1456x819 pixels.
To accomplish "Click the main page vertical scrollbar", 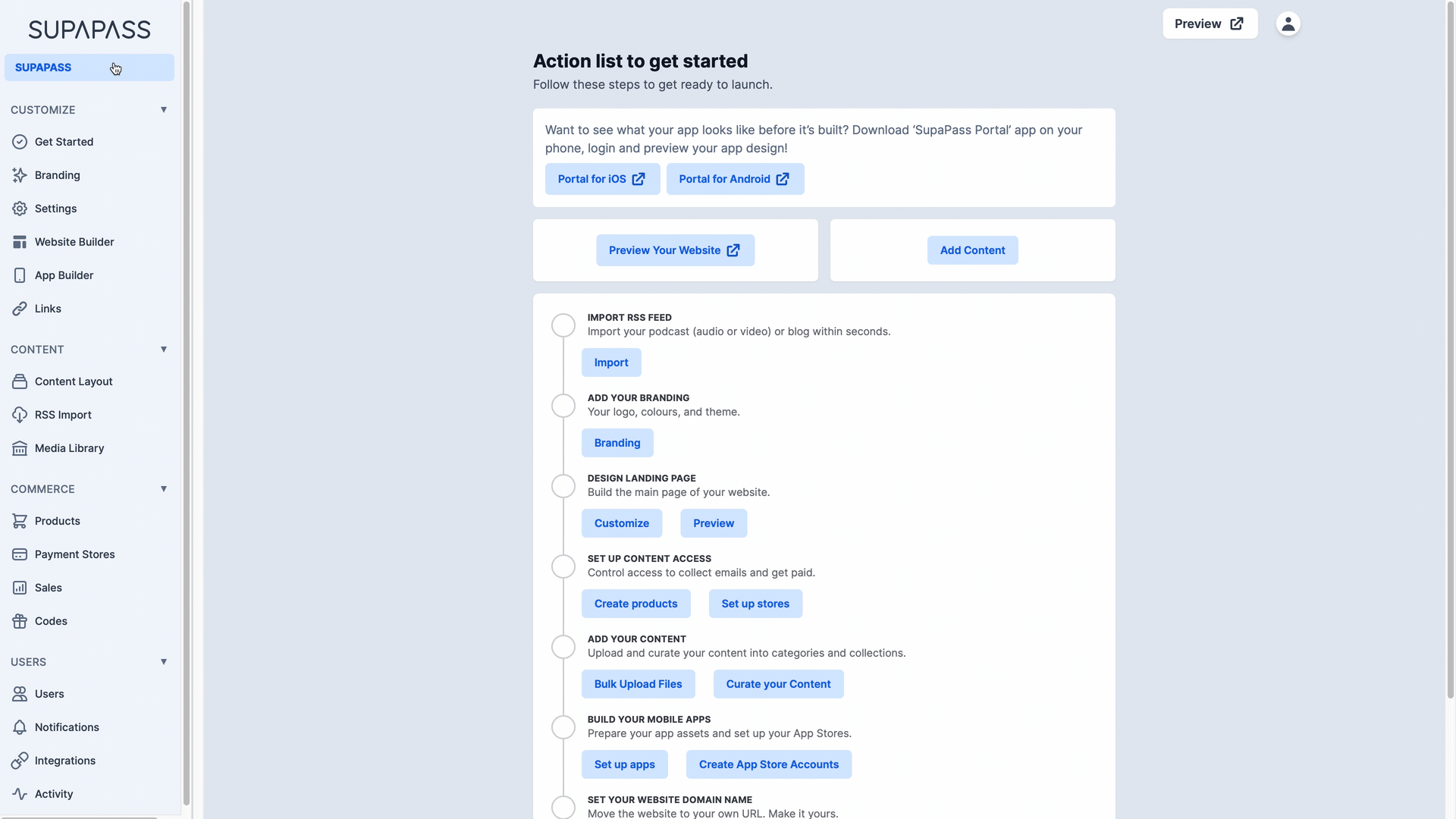I will click(x=1451, y=349).
